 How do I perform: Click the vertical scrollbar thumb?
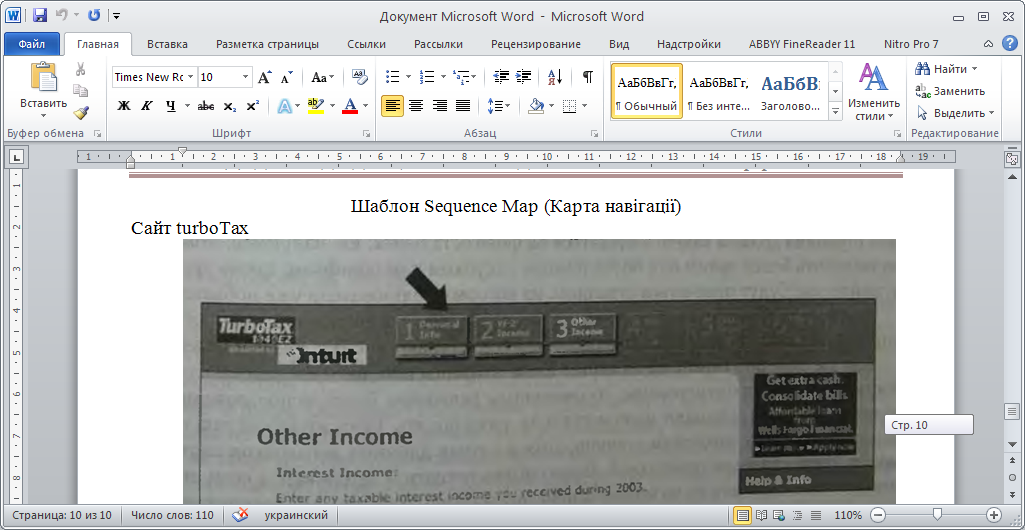point(1012,412)
